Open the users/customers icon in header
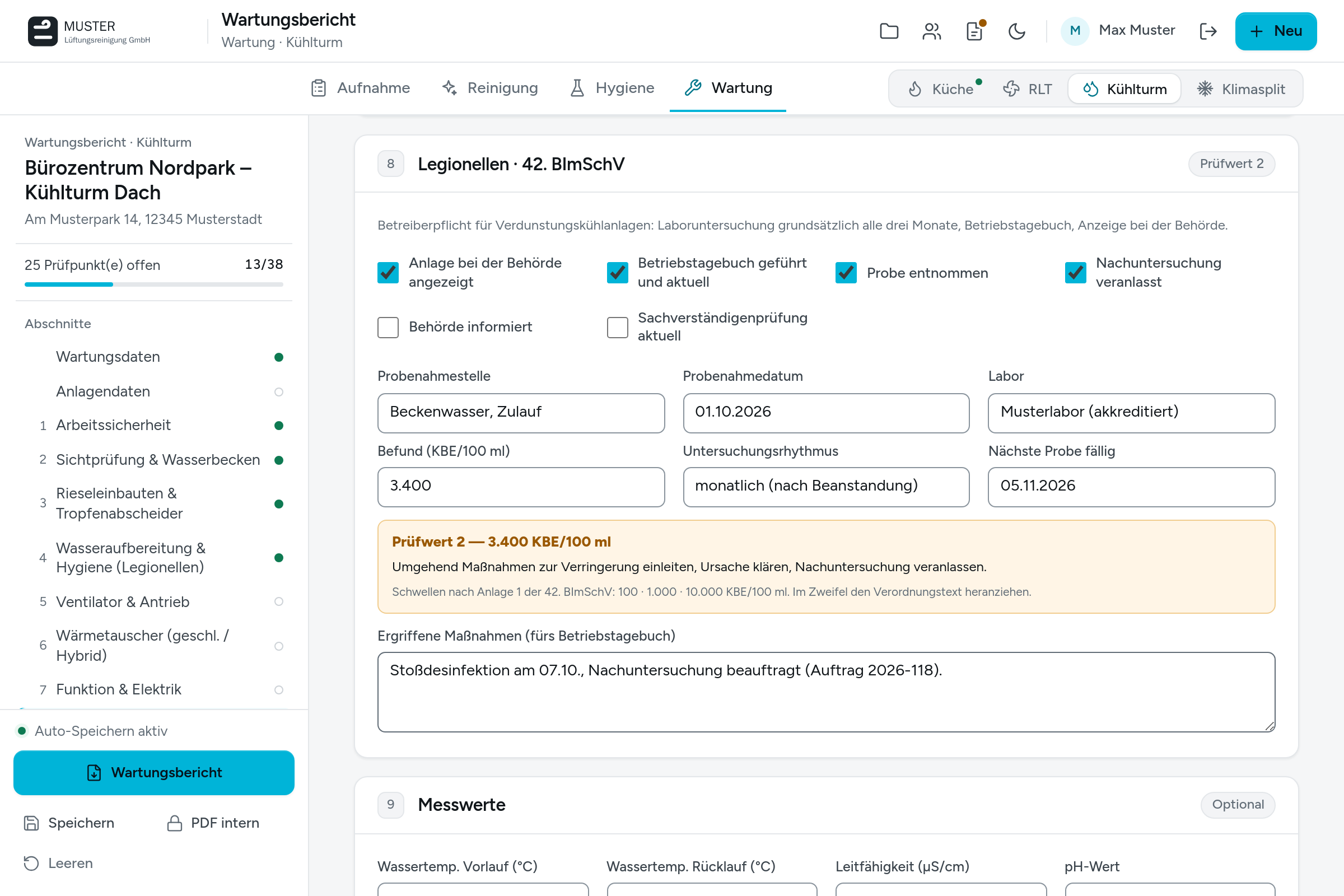1344x896 pixels. 931,31
